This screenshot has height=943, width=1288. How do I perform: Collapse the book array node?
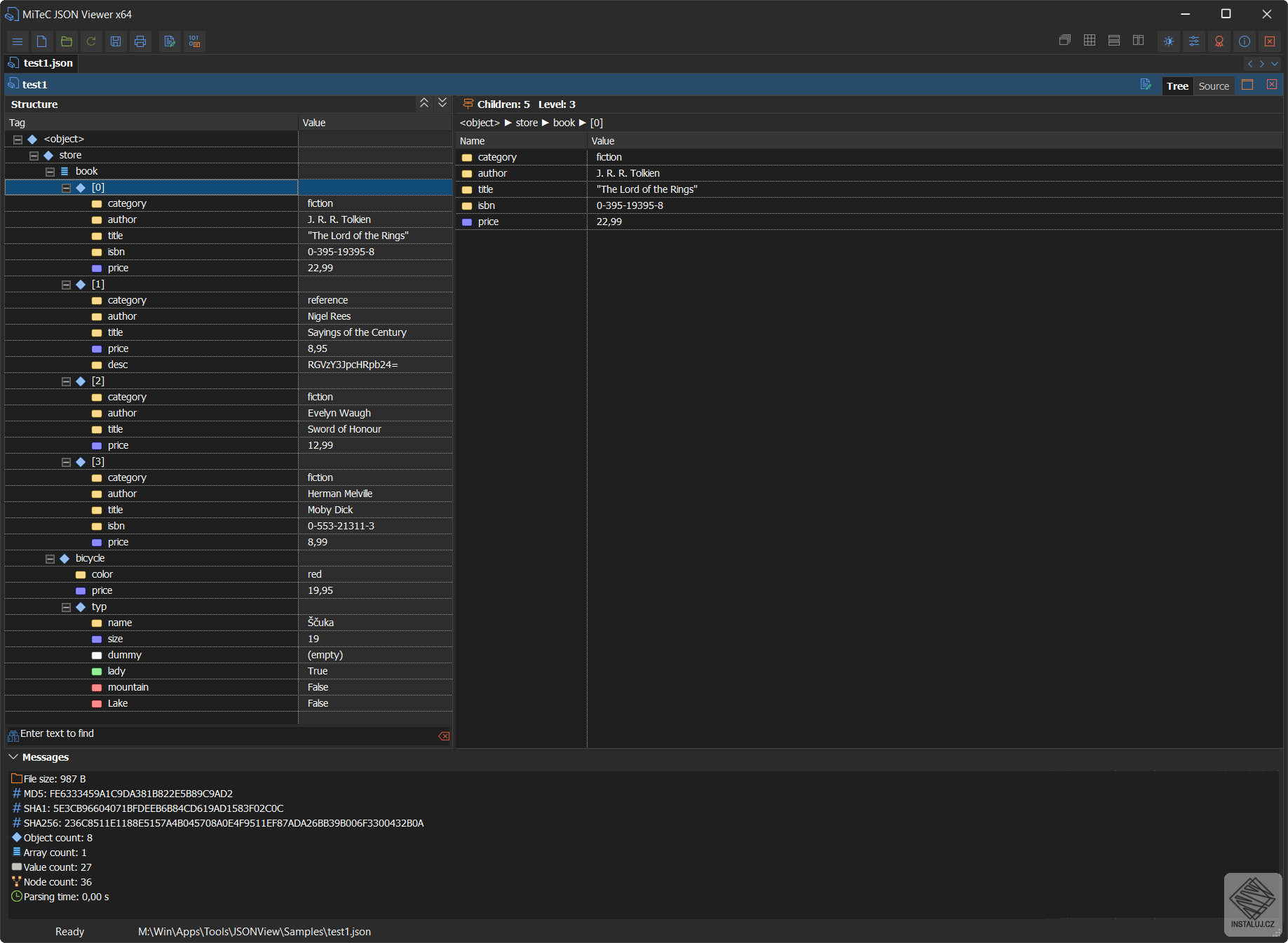(50, 172)
